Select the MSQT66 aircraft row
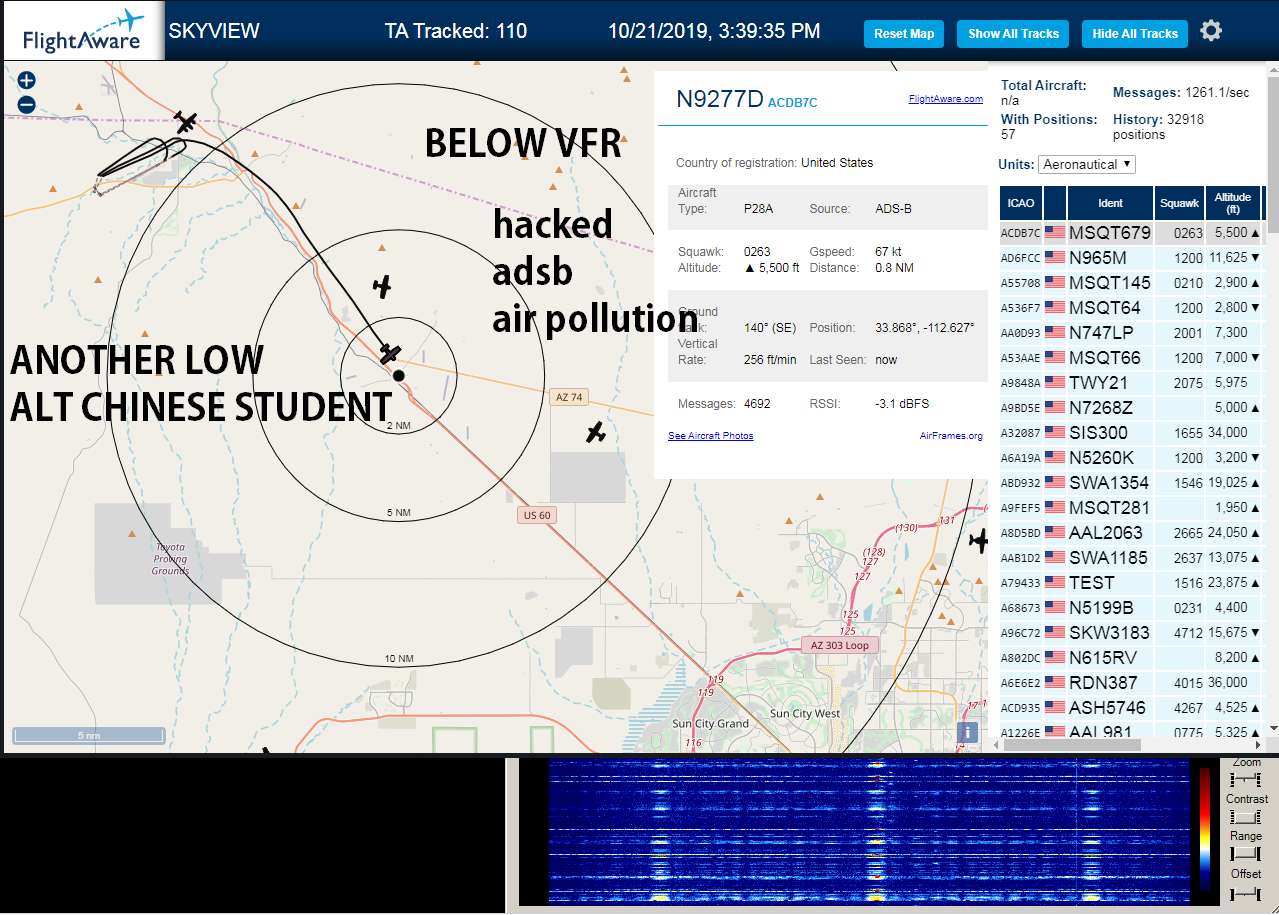Image resolution: width=1279 pixels, height=915 pixels. [1131, 357]
